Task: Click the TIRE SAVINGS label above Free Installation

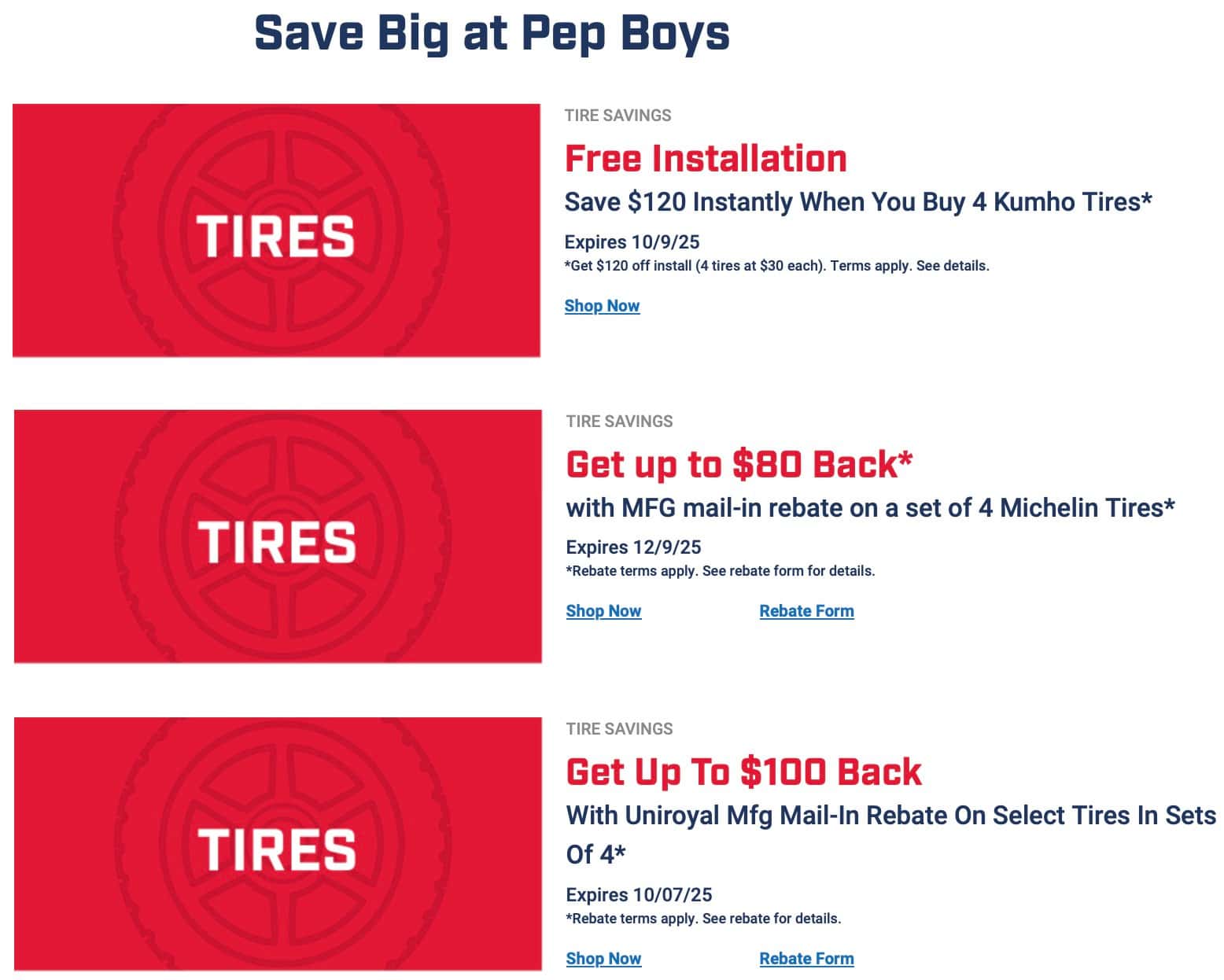Action: [618, 116]
